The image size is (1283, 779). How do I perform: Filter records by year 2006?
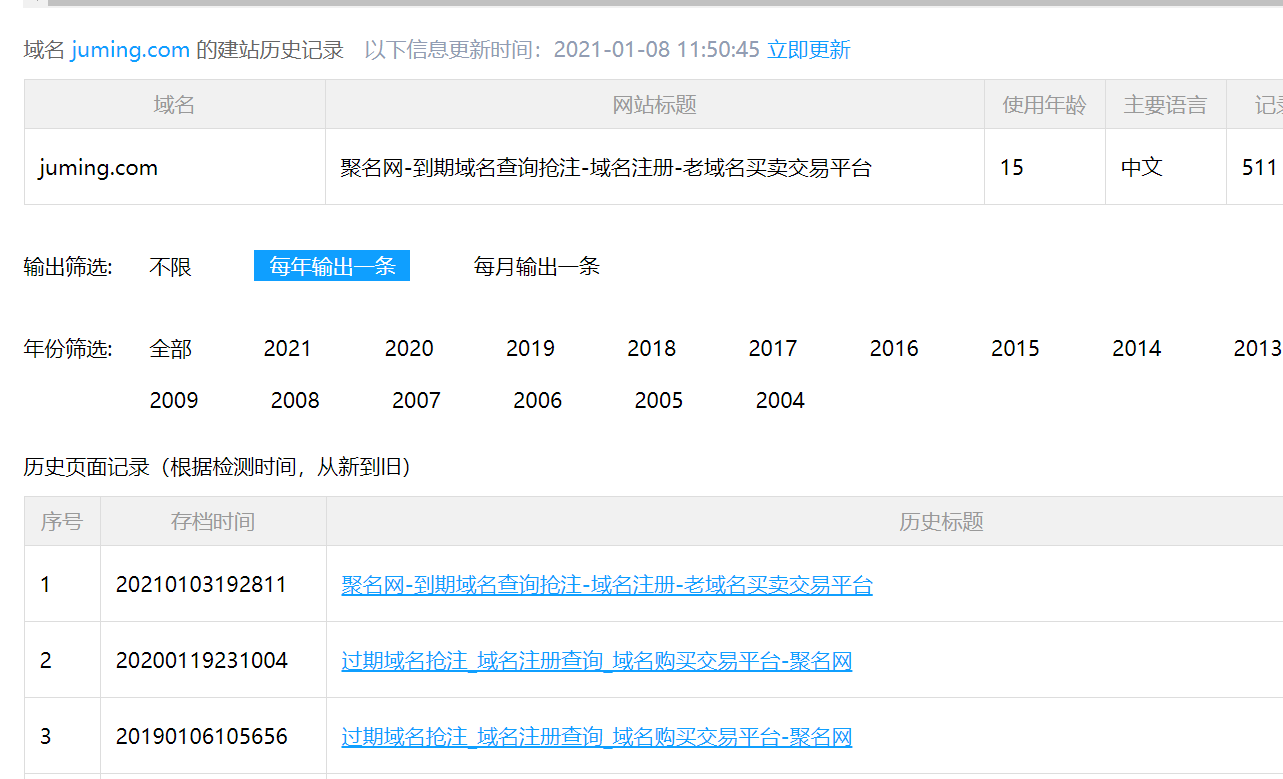coord(538,401)
